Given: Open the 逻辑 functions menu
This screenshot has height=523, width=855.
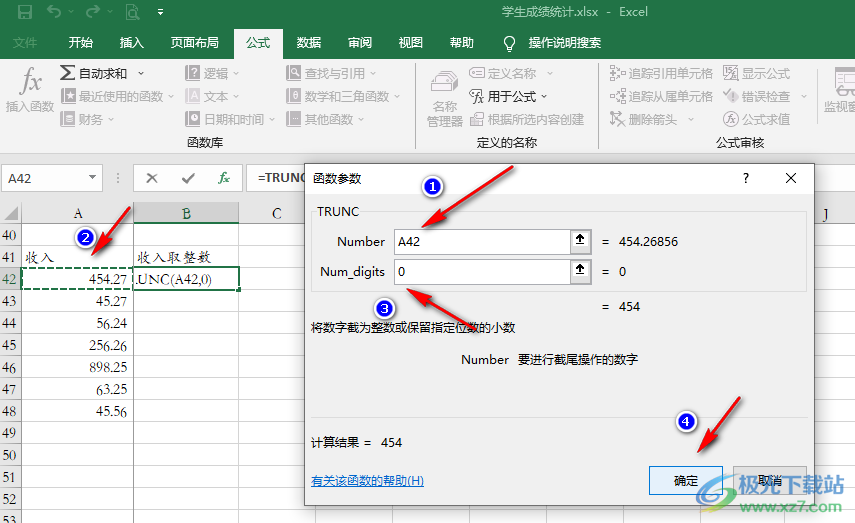Looking at the screenshot, I should coord(212,73).
